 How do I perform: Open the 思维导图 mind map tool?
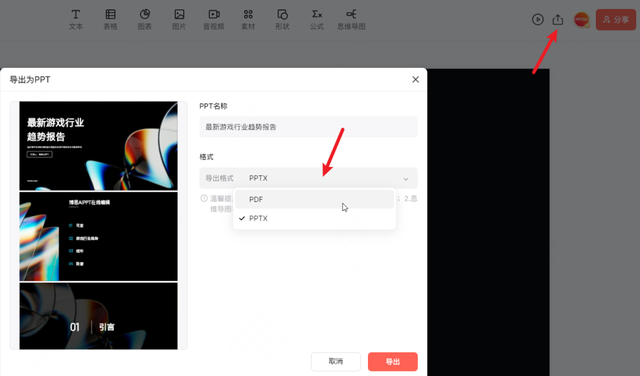click(351, 19)
